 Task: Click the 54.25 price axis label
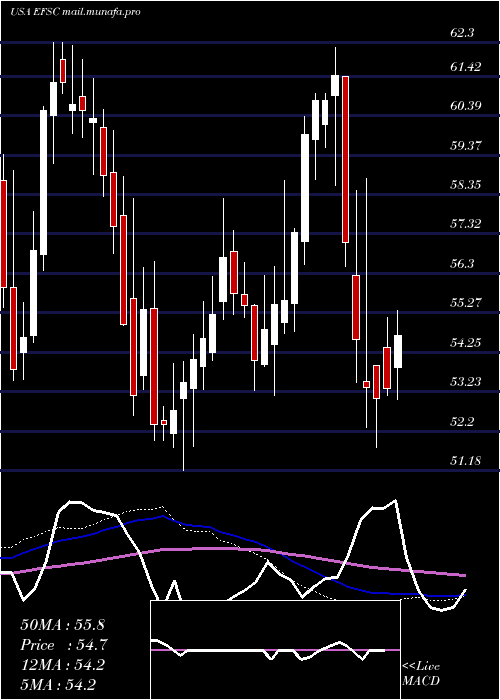(466, 342)
